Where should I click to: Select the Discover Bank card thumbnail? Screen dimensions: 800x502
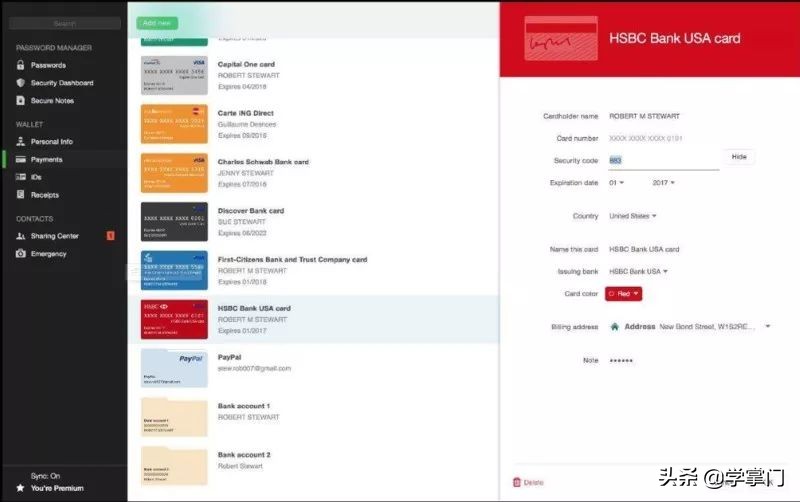[174, 221]
